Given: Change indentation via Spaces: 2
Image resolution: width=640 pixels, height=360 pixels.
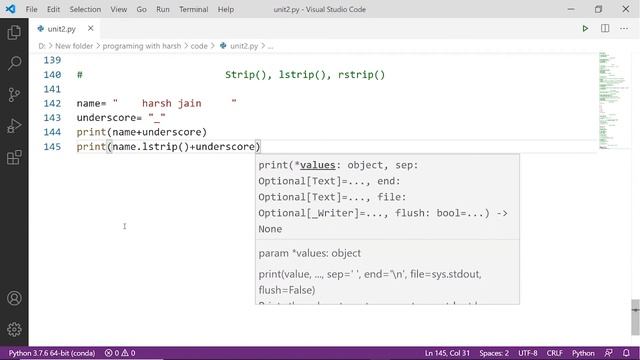Looking at the screenshot, I should point(494,353).
